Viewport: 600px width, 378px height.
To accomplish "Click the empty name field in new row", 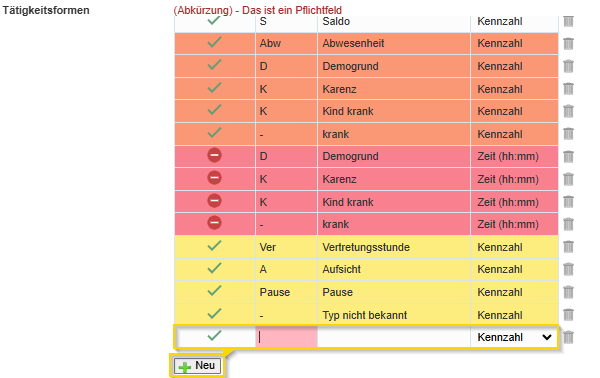I will (394, 337).
